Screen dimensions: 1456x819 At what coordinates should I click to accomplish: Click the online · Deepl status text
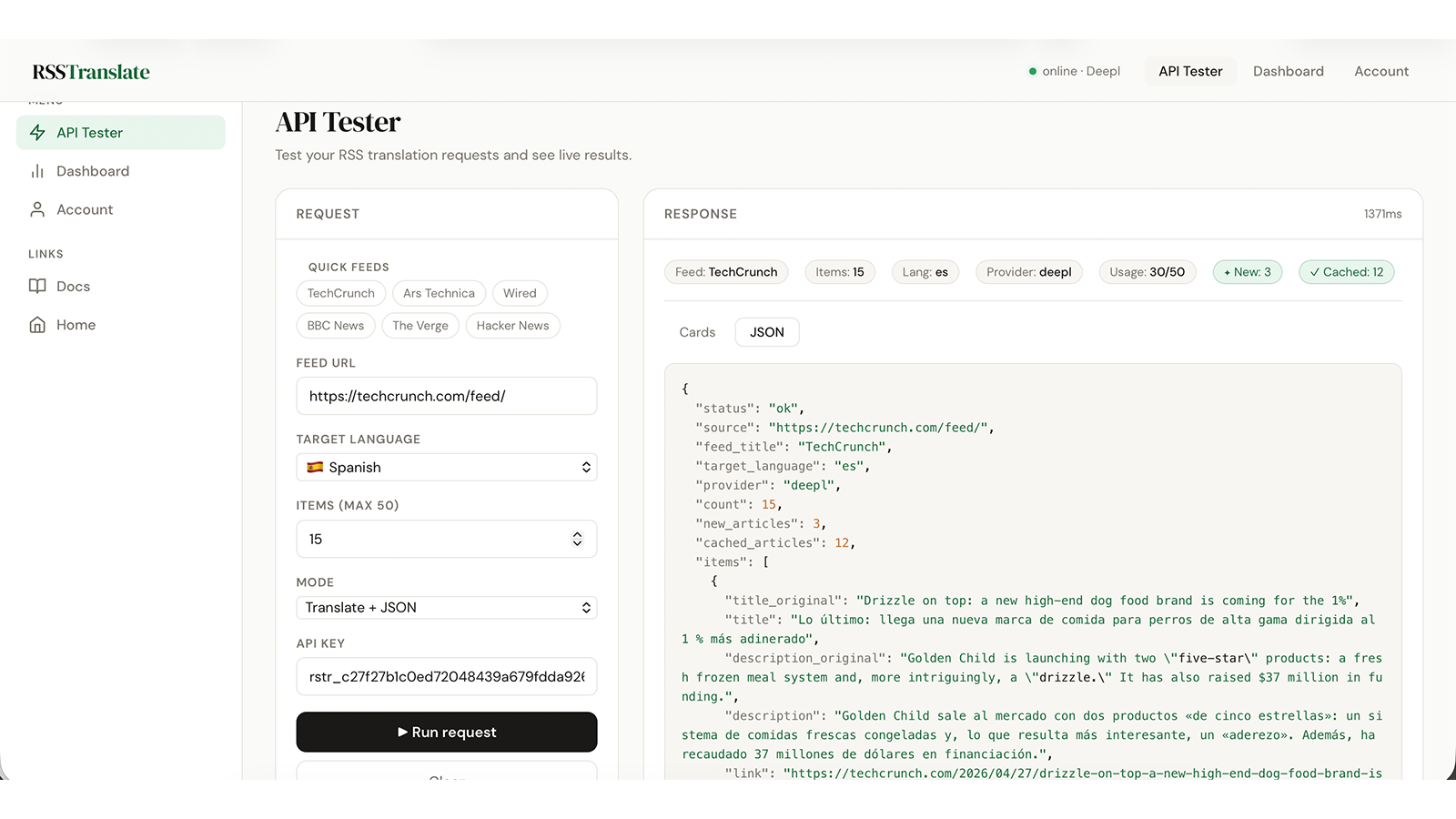pos(1081,71)
